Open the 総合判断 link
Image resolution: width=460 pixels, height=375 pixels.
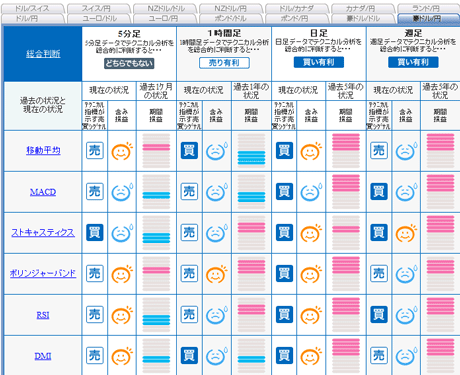coord(43,54)
